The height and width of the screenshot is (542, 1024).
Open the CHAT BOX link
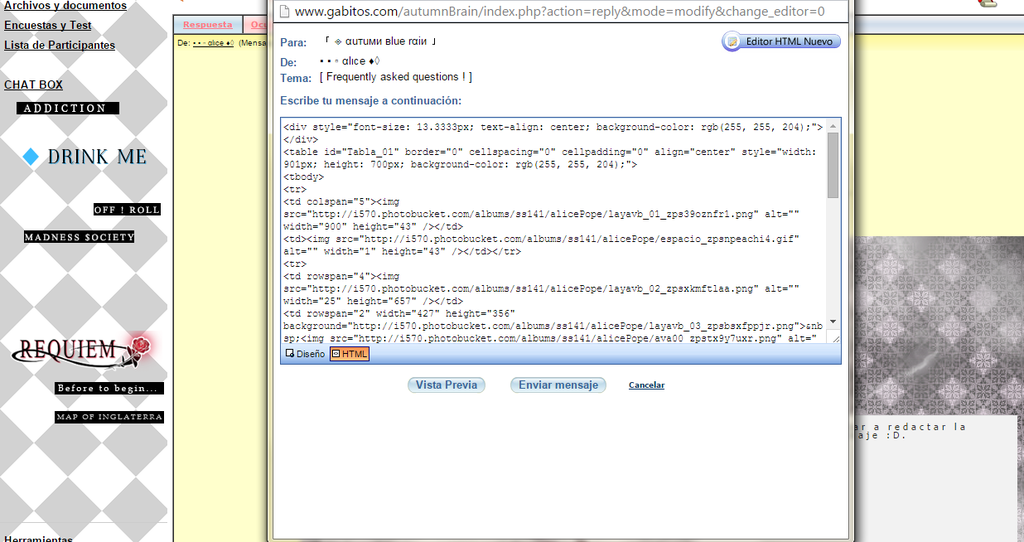tap(33, 85)
